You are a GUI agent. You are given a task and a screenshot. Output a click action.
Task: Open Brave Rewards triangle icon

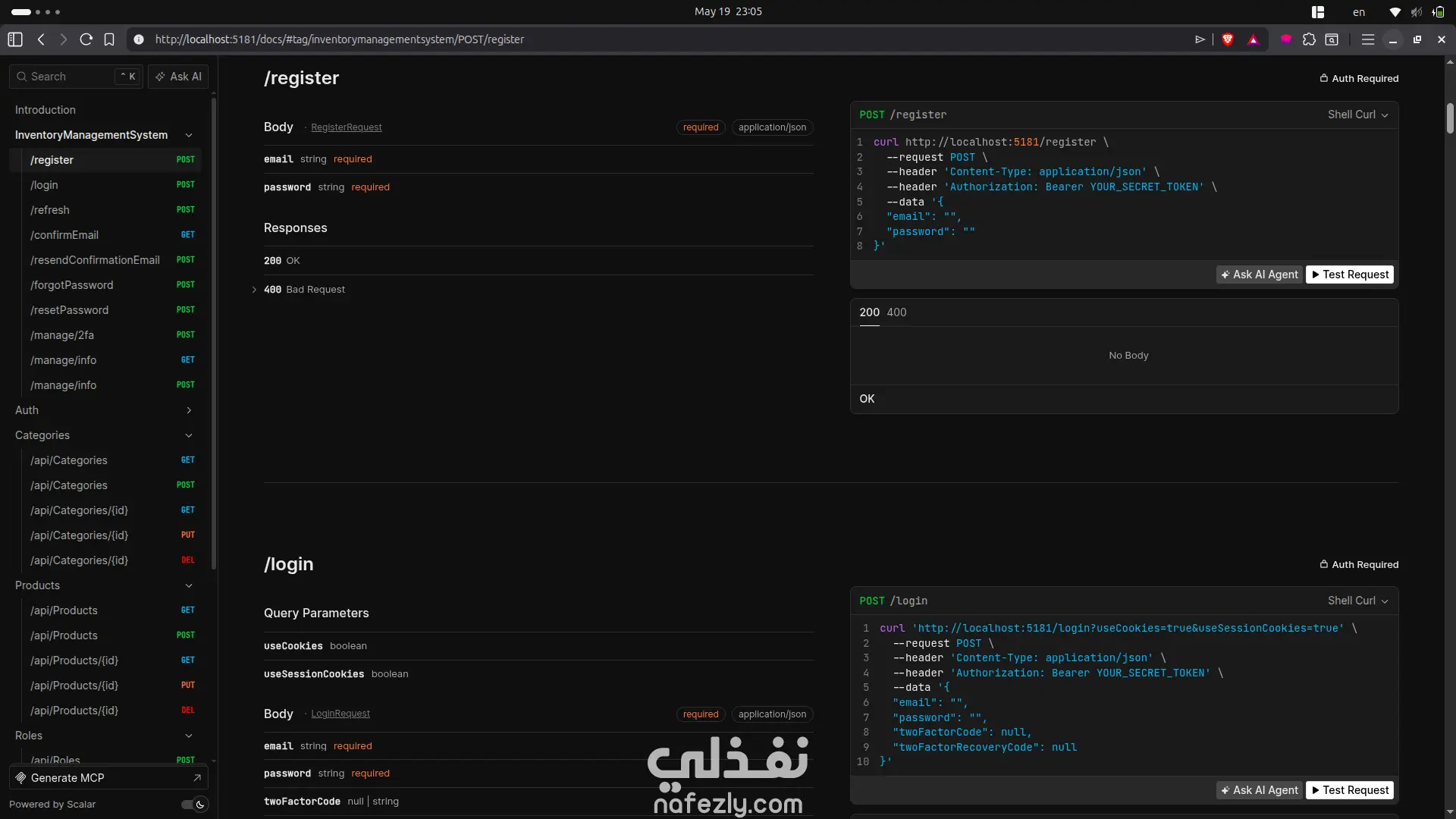point(1254,39)
